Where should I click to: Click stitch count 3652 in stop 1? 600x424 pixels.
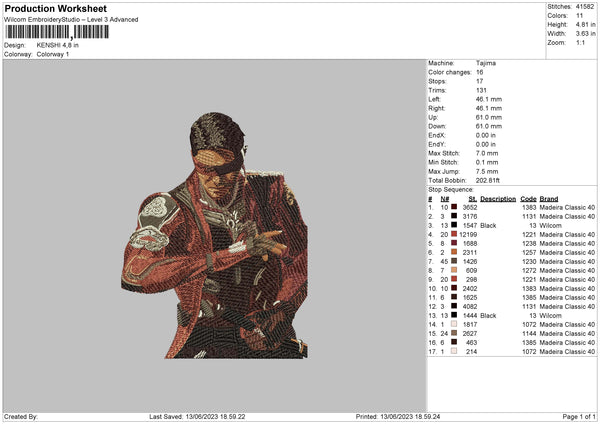coord(470,207)
